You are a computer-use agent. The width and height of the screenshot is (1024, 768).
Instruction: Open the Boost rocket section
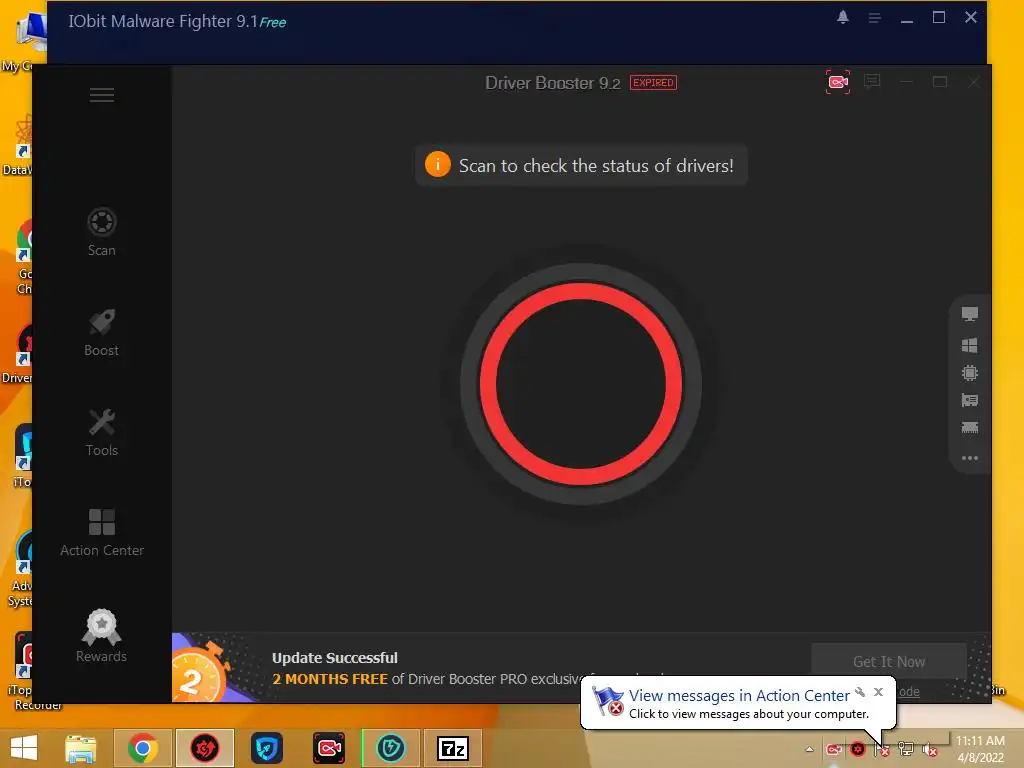pyautogui.click(x=102, y=332)
